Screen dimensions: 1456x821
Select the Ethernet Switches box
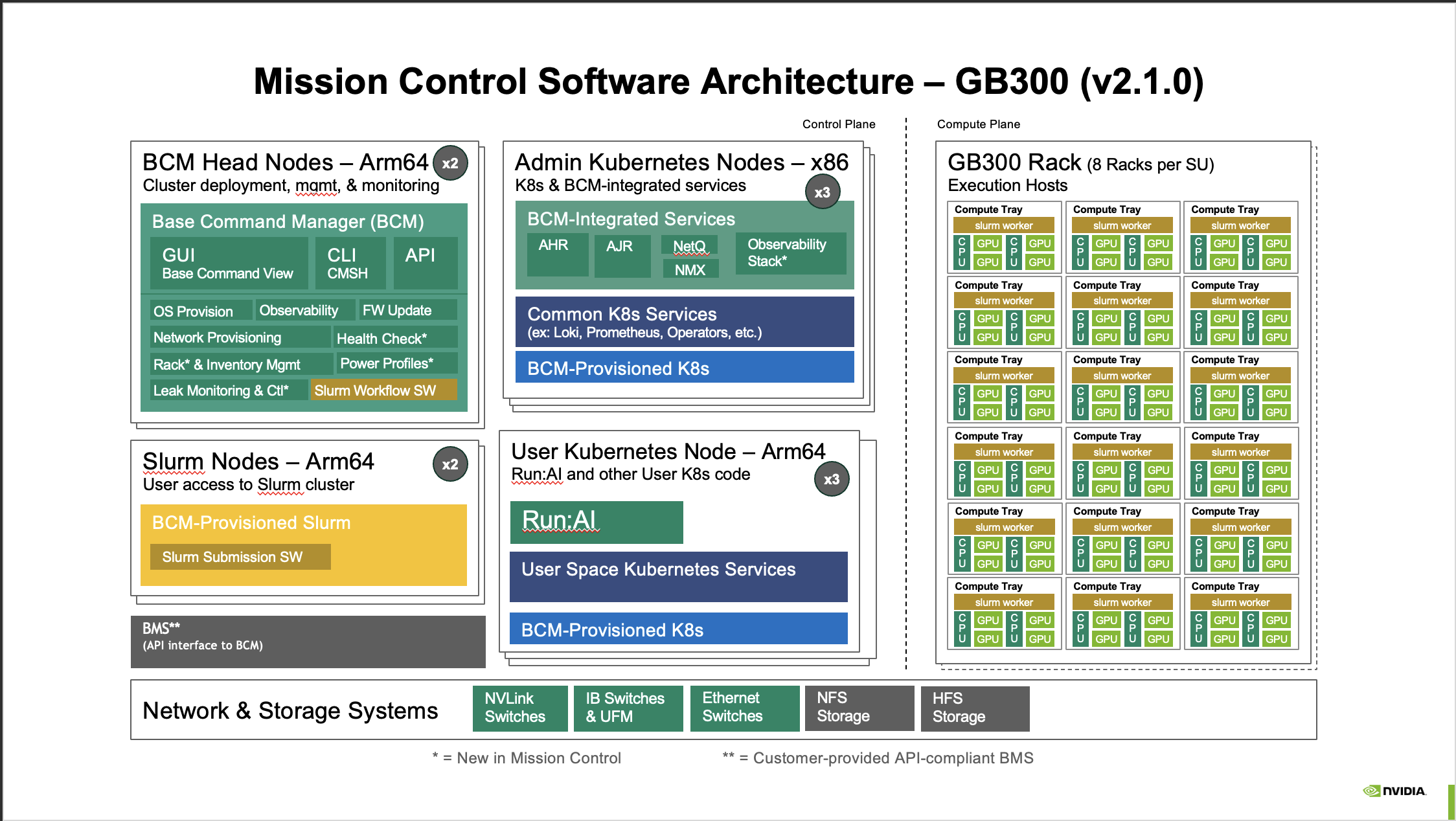744,708
